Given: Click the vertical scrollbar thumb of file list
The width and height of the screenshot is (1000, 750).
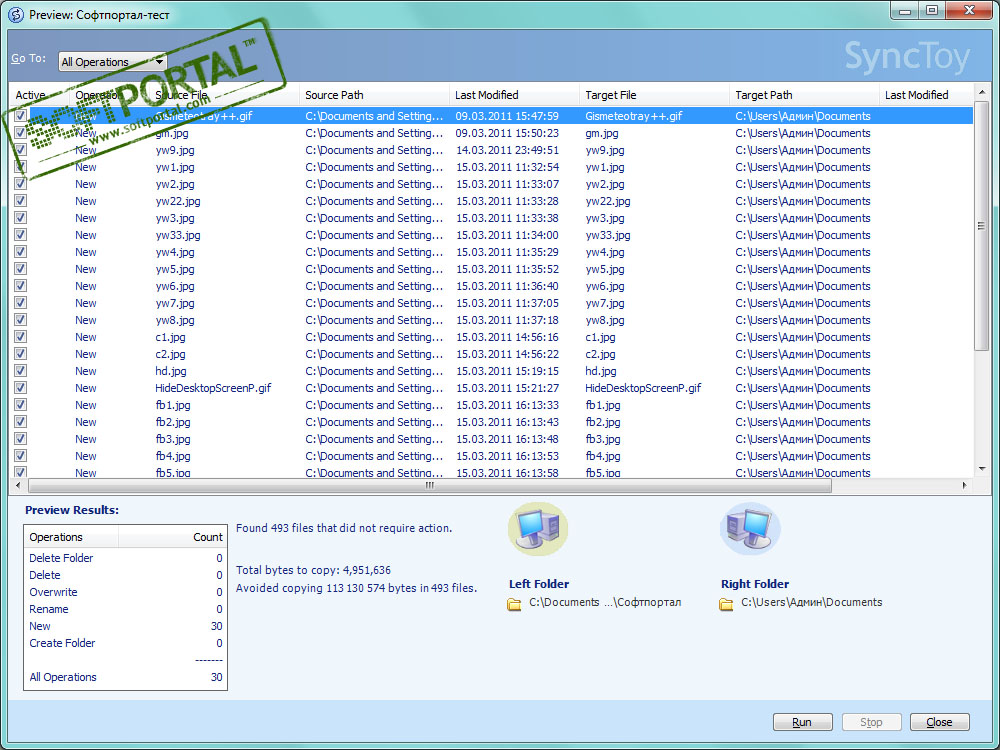Looking at the screenshot, I should 981,226.
